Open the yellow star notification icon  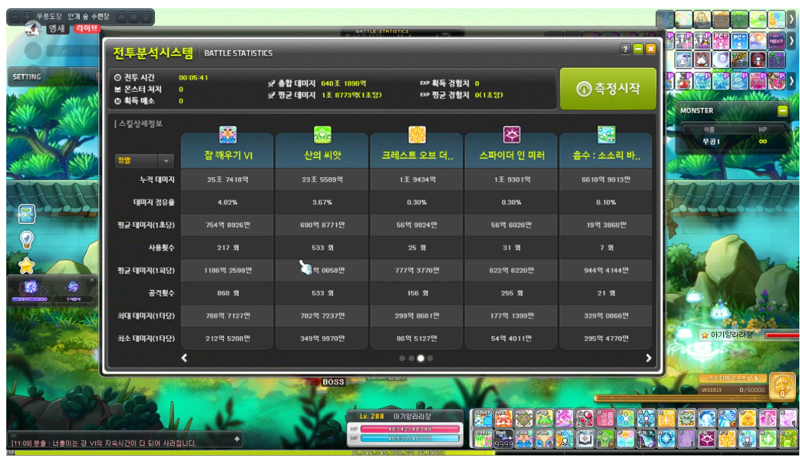27,265
